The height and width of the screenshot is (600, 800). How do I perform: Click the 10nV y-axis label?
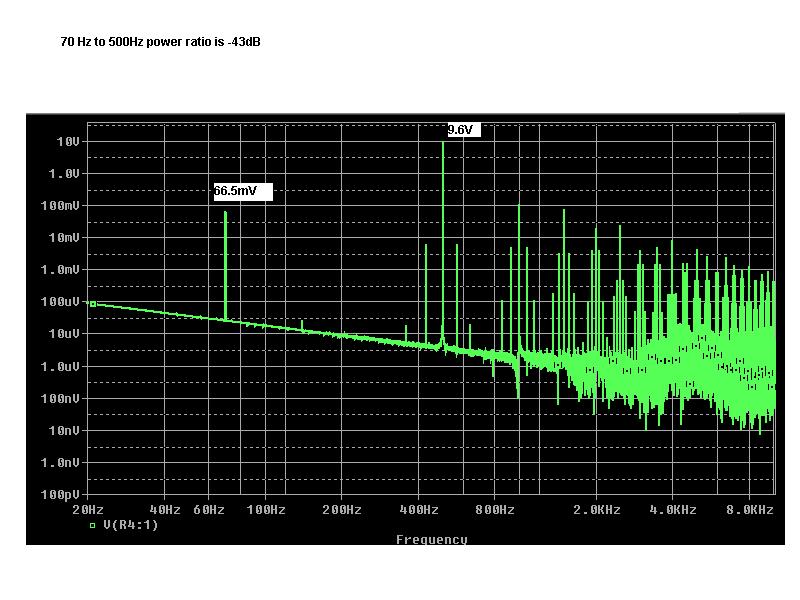64,431
